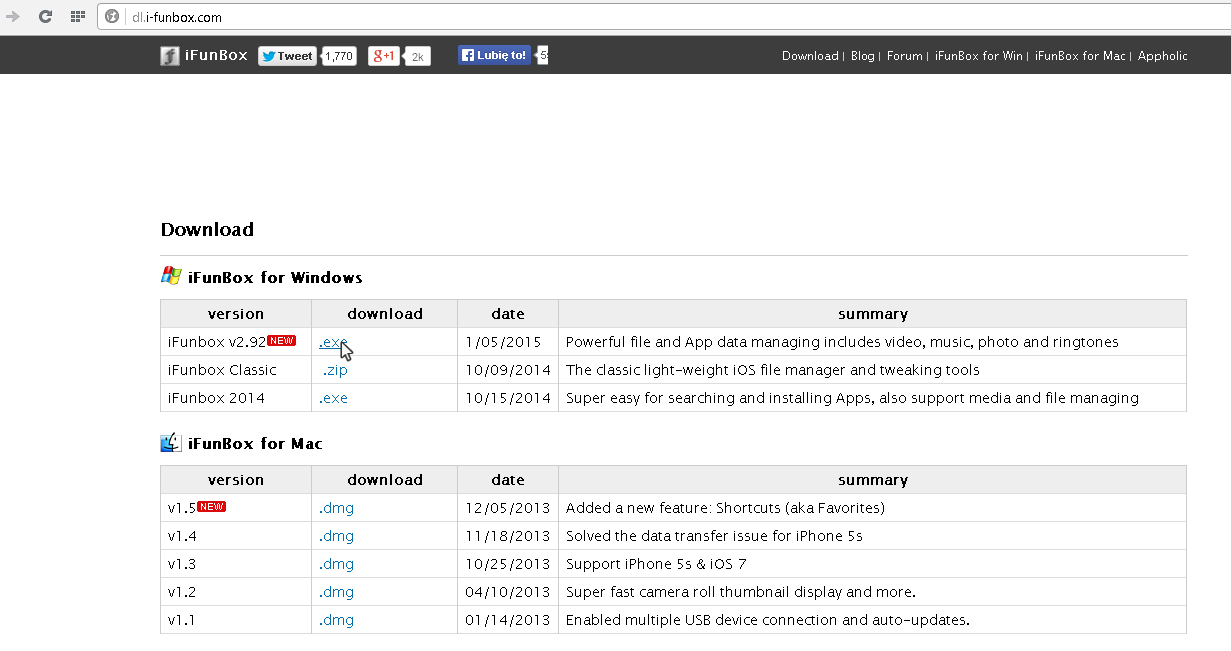This screenshot has width=1231, height=651.
Task: Reload the page with the refresh icon
Action: pyautogui.click(x=46, y=16)
